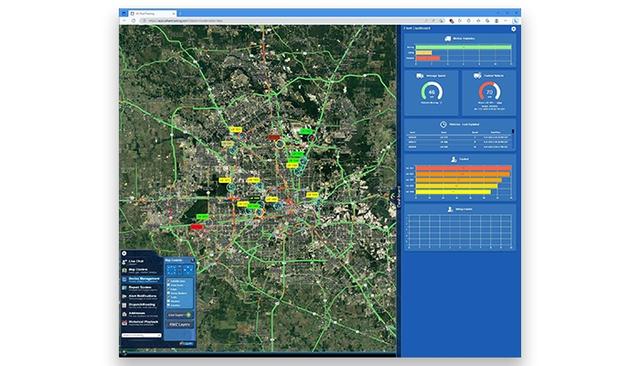Click the Fastest Vehicle icon
640x366 pixels.
[477, 76]
